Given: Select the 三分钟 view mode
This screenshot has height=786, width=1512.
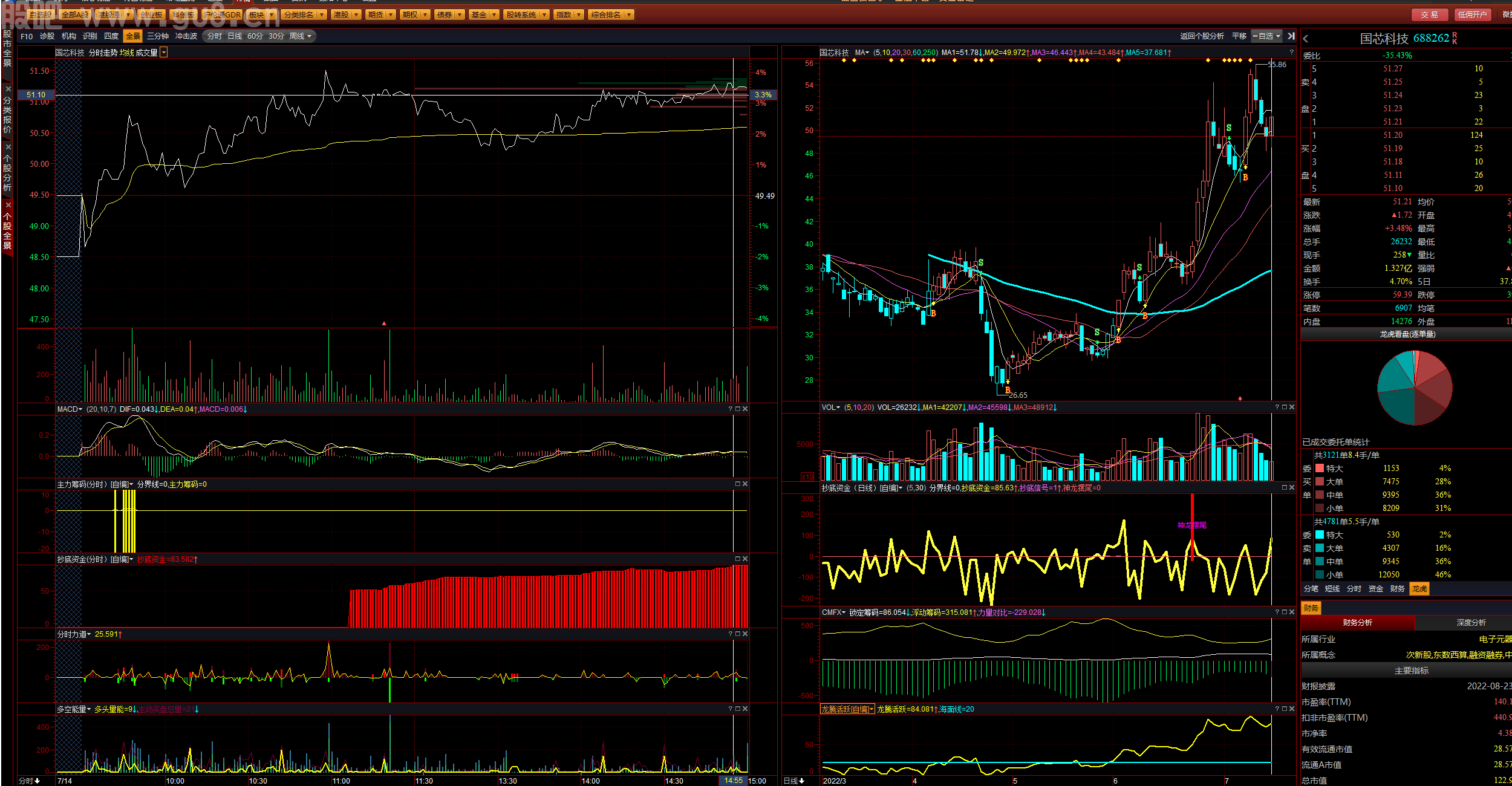Looking at the screenshot, I should 158,36.
